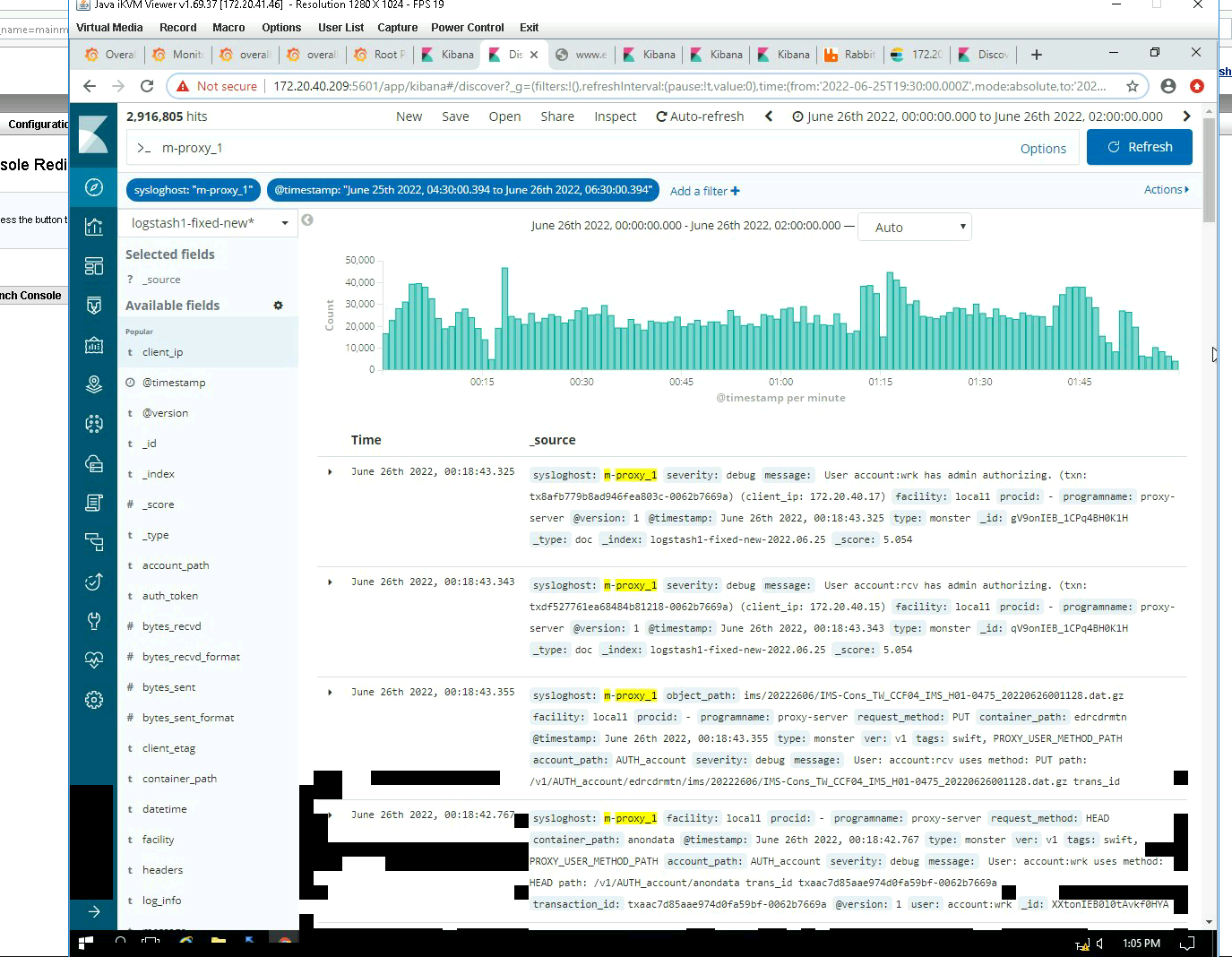The image size is (1232, 957).
Task: Click the red Chrome update icon
Action: pos(1197,86)
